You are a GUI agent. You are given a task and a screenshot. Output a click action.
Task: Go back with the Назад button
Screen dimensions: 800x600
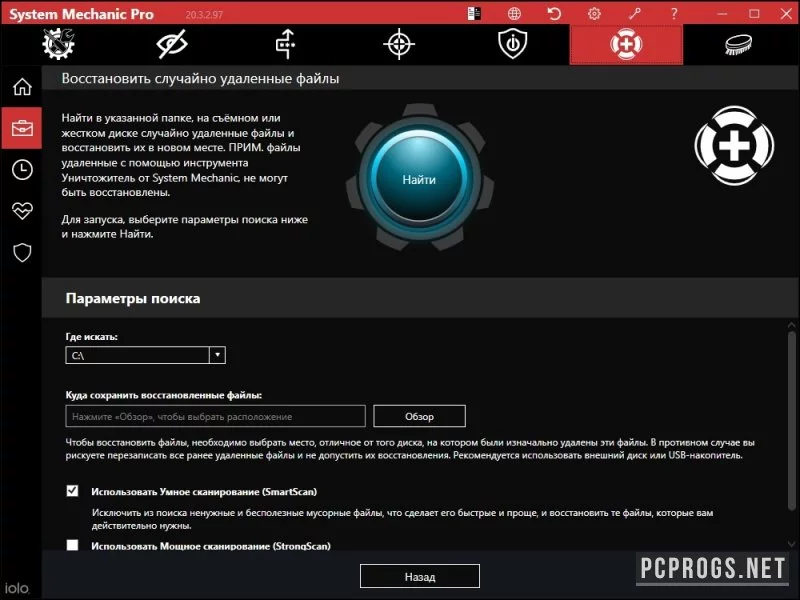(x=420, y=577)
